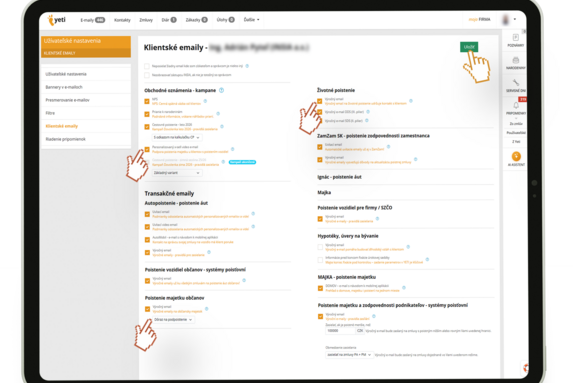Viewport: 573px width, 383px height.
Task: Click info icon beside Cestovné poistenie leto
Action: (222, 126)
